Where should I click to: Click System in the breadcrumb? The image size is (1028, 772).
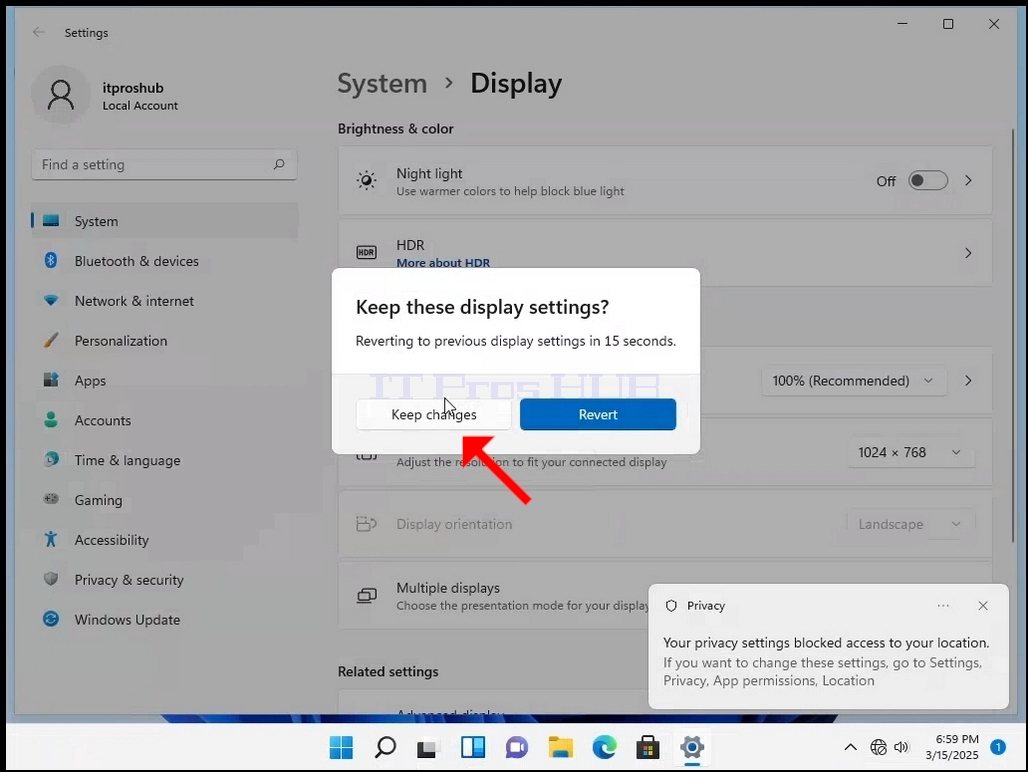(382, 84)
